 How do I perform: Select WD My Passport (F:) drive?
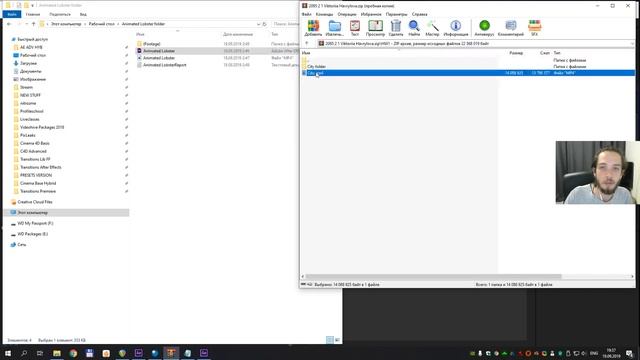(x=35, y=224)
